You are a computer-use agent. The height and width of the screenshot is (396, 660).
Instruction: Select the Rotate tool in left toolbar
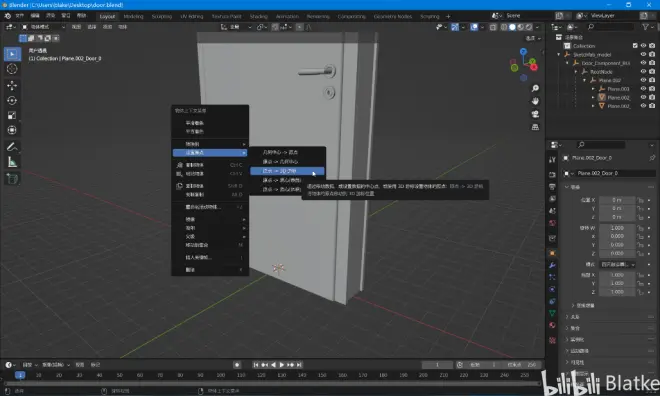tap(12, 100)
